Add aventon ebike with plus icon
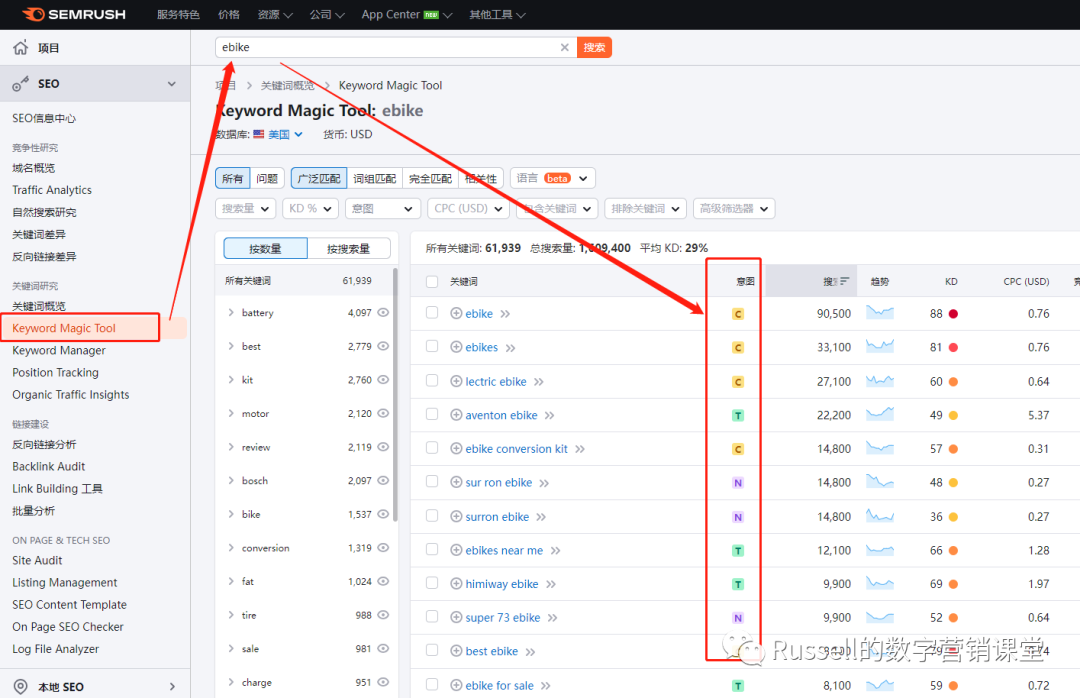This screenshot has height=698, width=1080. [456, 415]
